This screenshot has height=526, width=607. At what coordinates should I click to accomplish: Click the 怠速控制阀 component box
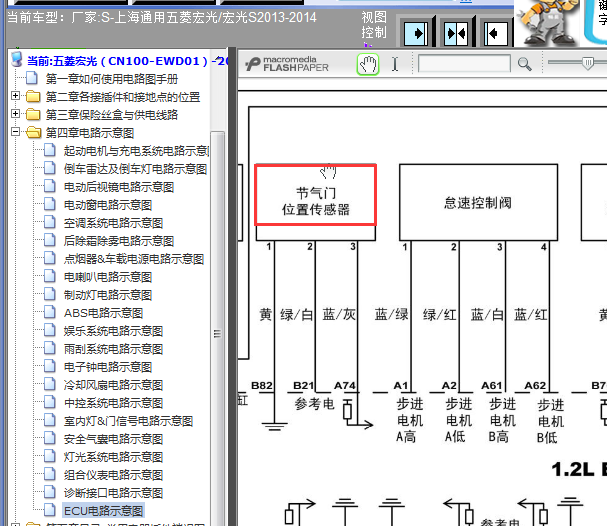coord(478,202)
